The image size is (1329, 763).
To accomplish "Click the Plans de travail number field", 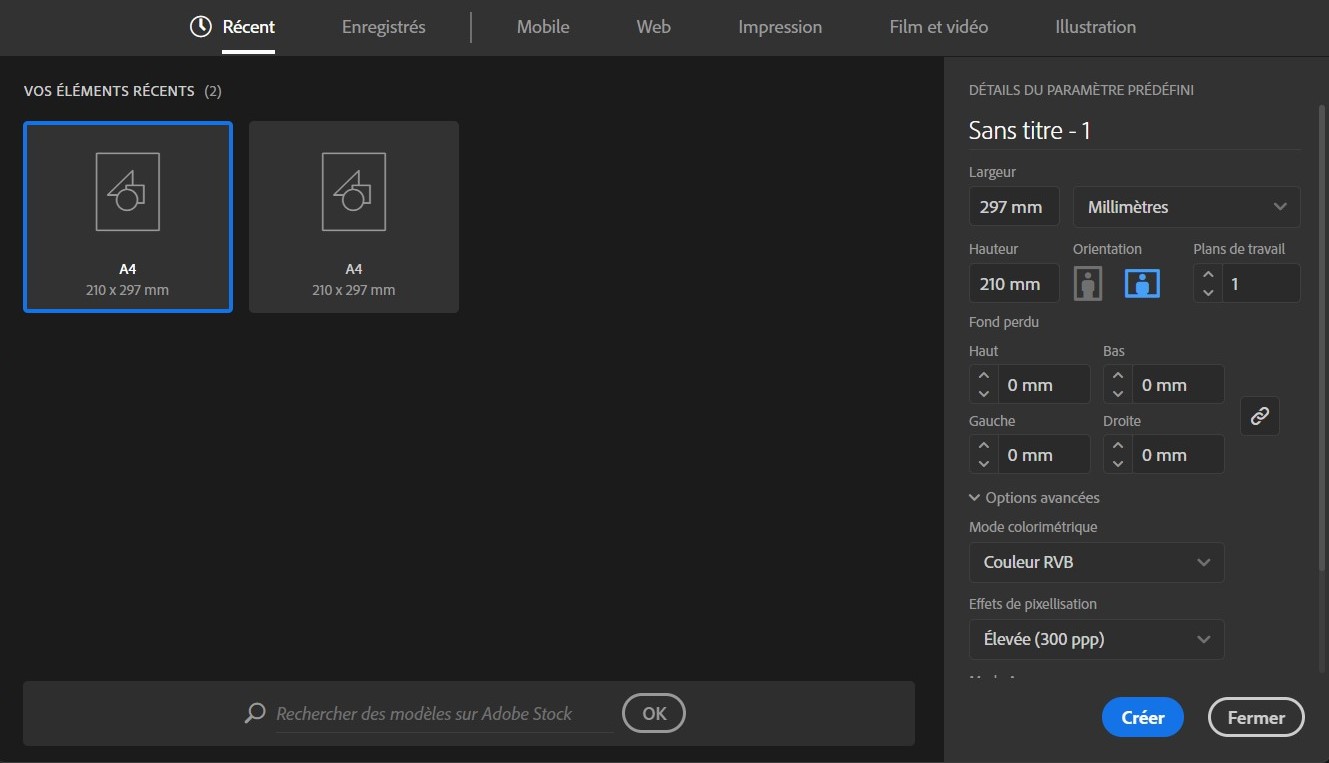I will pyautogui.click(x=1260, y=284).
